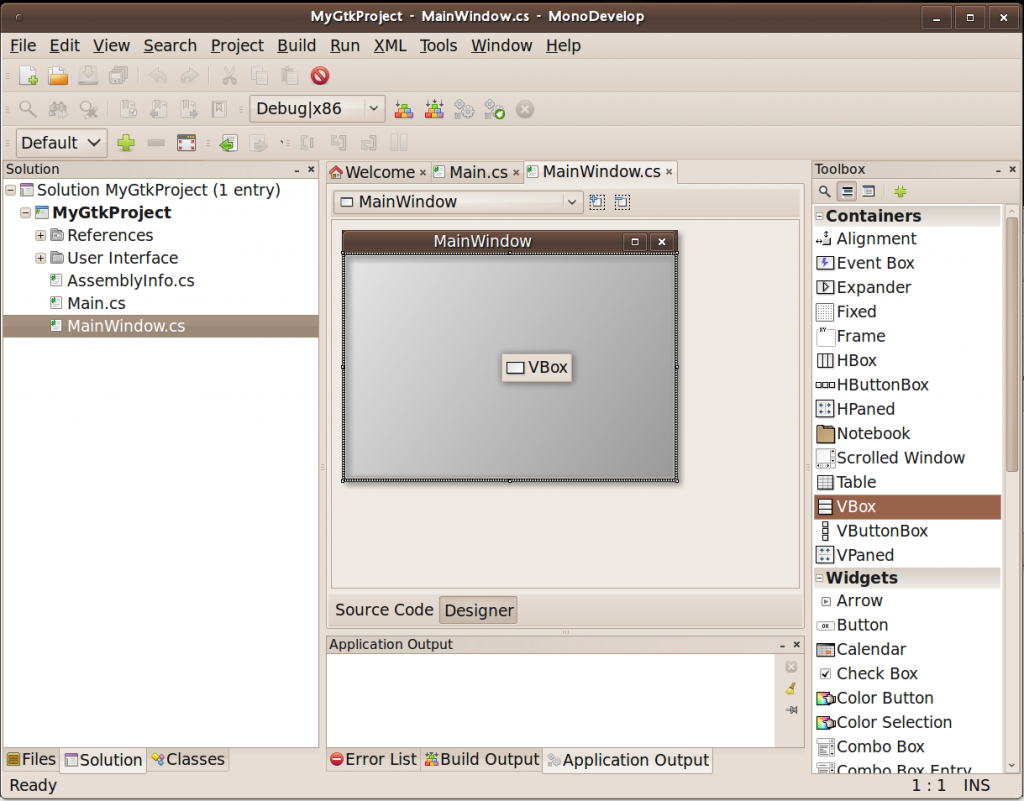Click the New File toolbar icon
Screen dimensions: 1024x801
click(28, 76)
